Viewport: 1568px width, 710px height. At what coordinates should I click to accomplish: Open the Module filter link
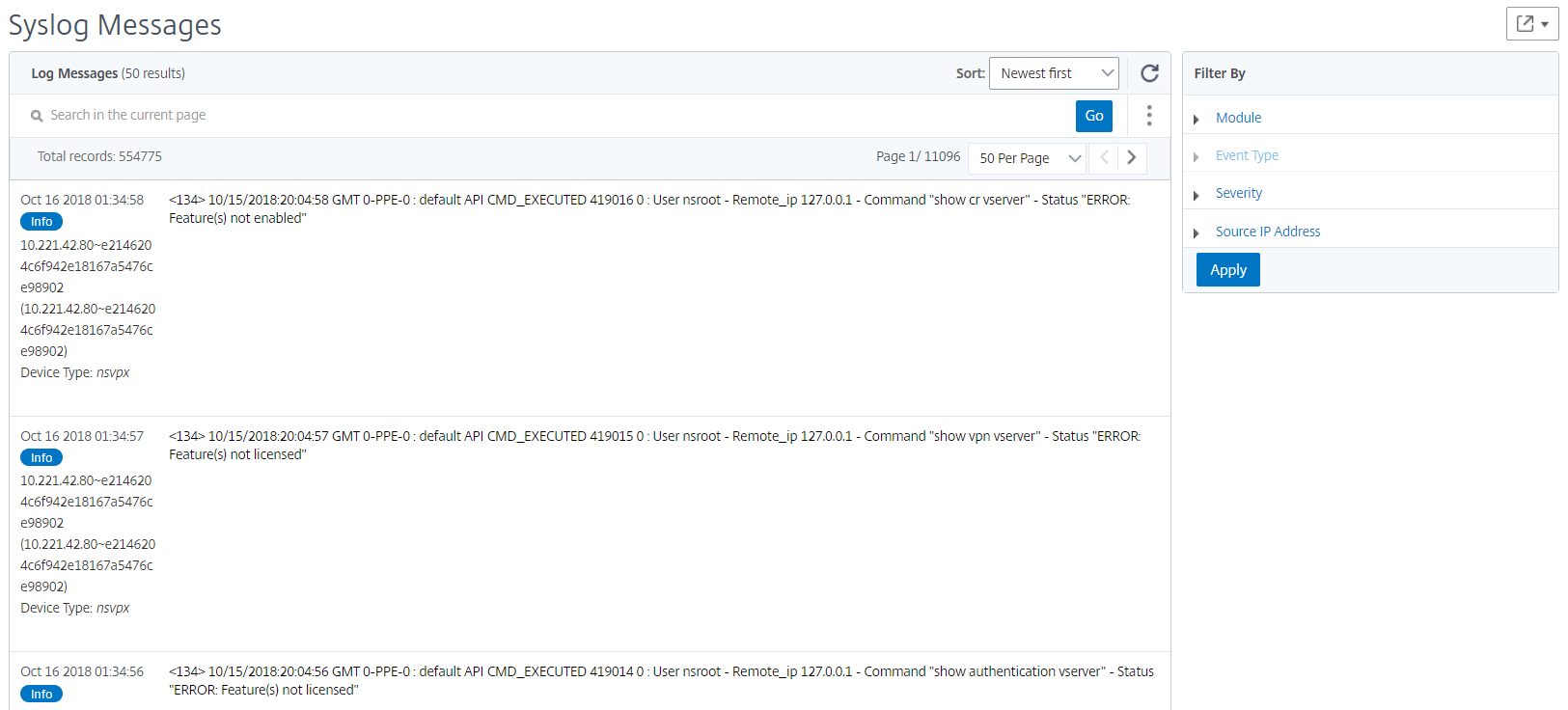[1238, 118]
